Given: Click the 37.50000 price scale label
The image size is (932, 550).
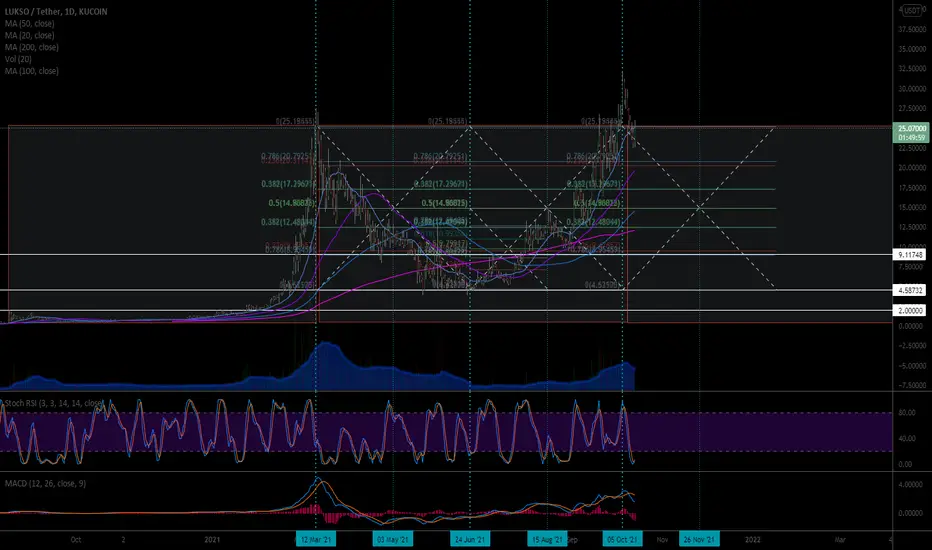Looking at the screenshot, I should 912,29.
